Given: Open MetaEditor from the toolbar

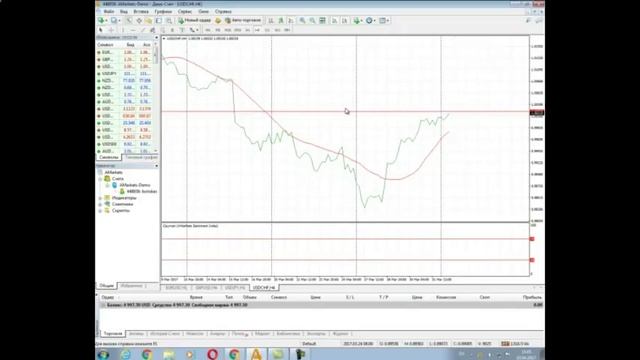Looking at the screenshot, I should [218, 20].
